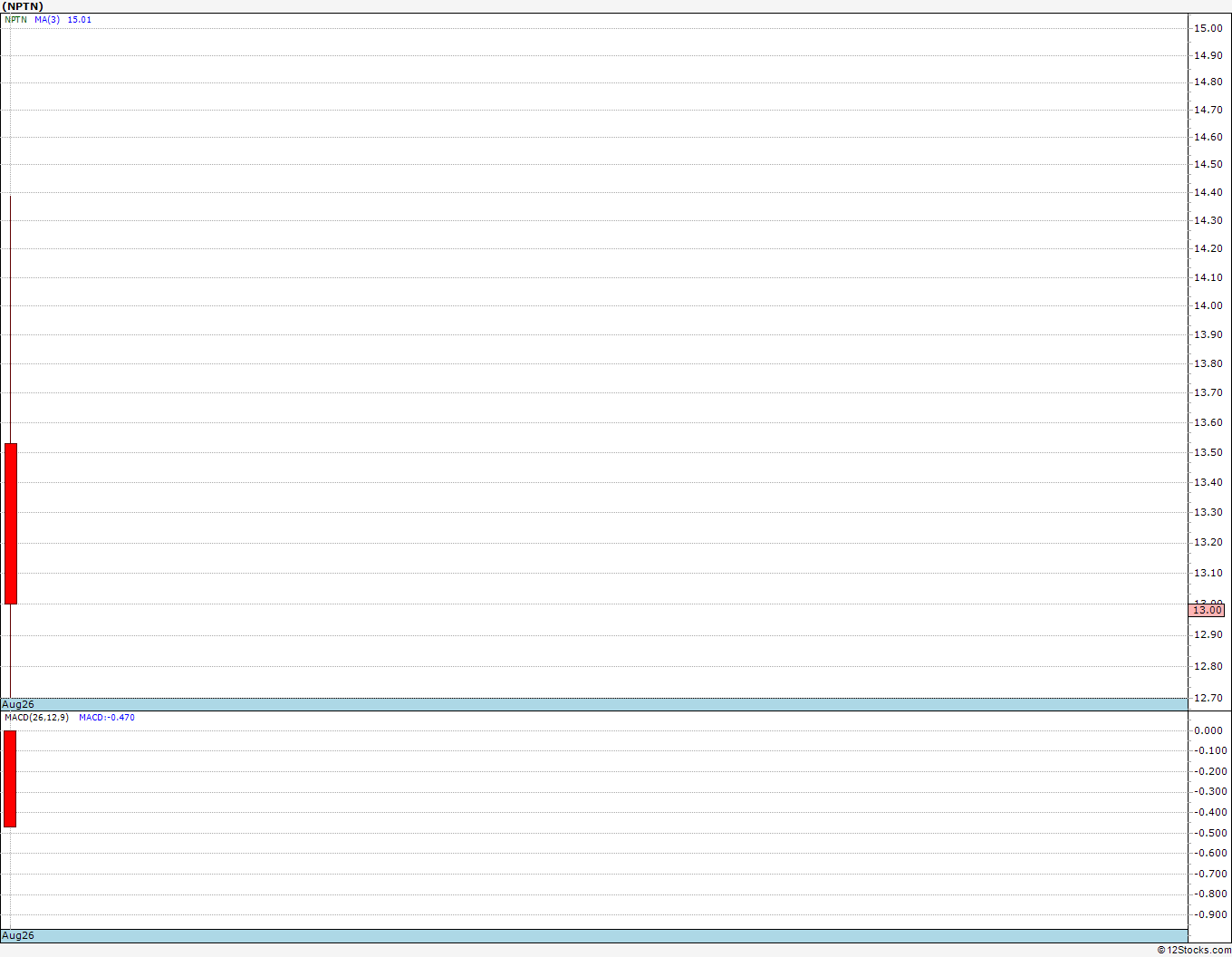Click the MACD(26,12,9) indicator label

36,717
